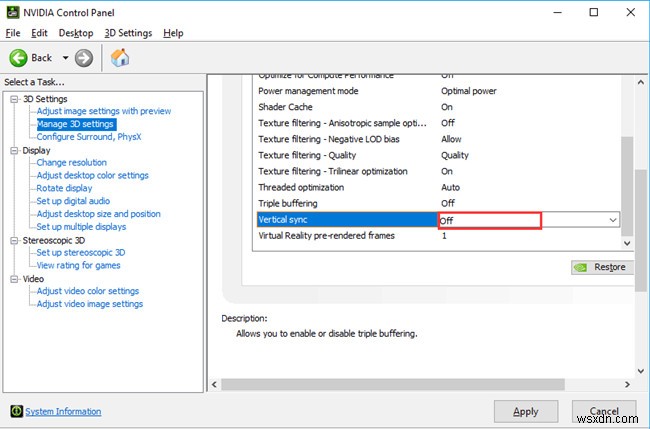This screenshot has height=429, width=650.
Task: Click the System Information icon
Action: (16, 411)
